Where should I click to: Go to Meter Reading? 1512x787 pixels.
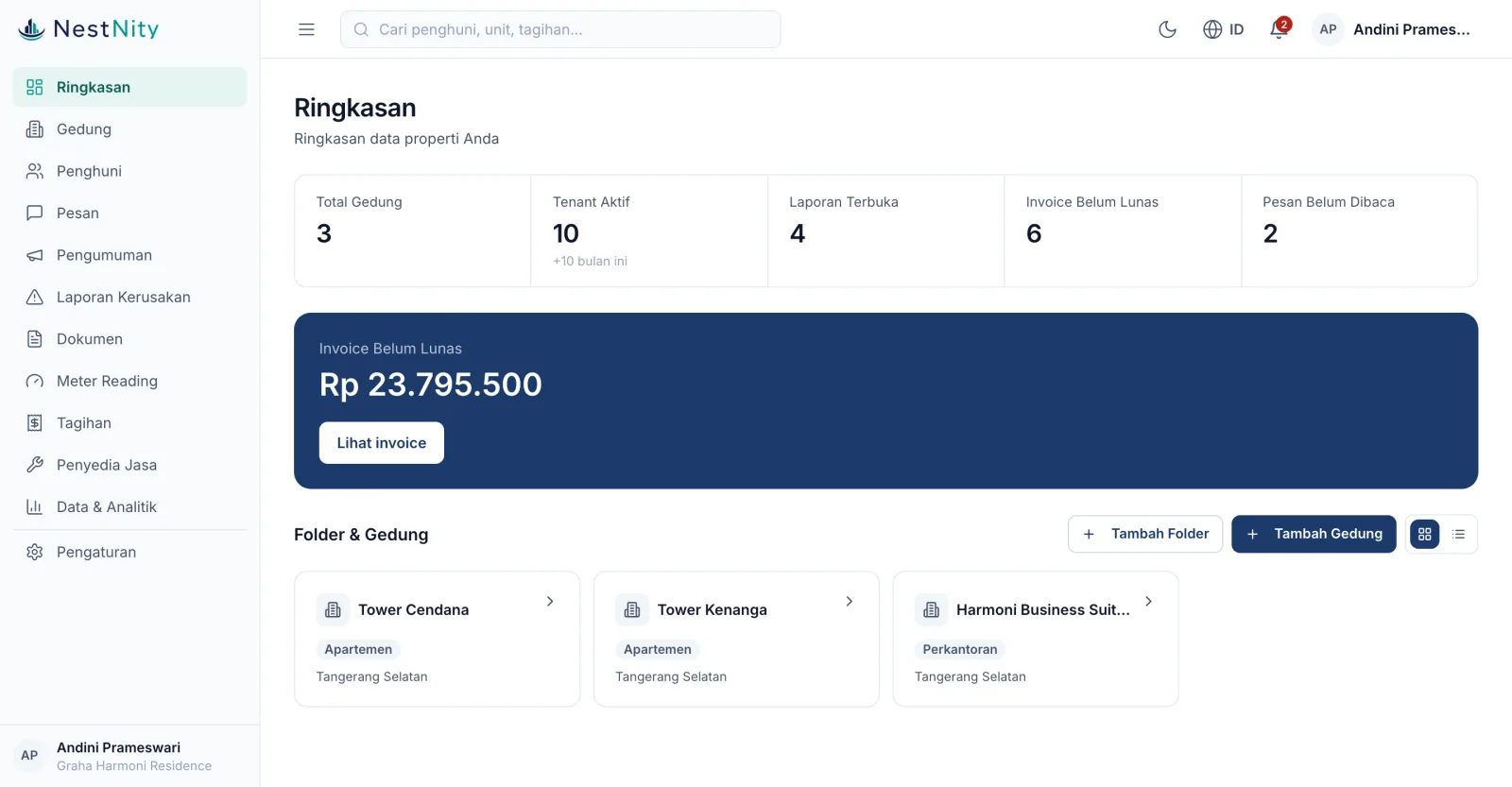(x=129, y=381)
